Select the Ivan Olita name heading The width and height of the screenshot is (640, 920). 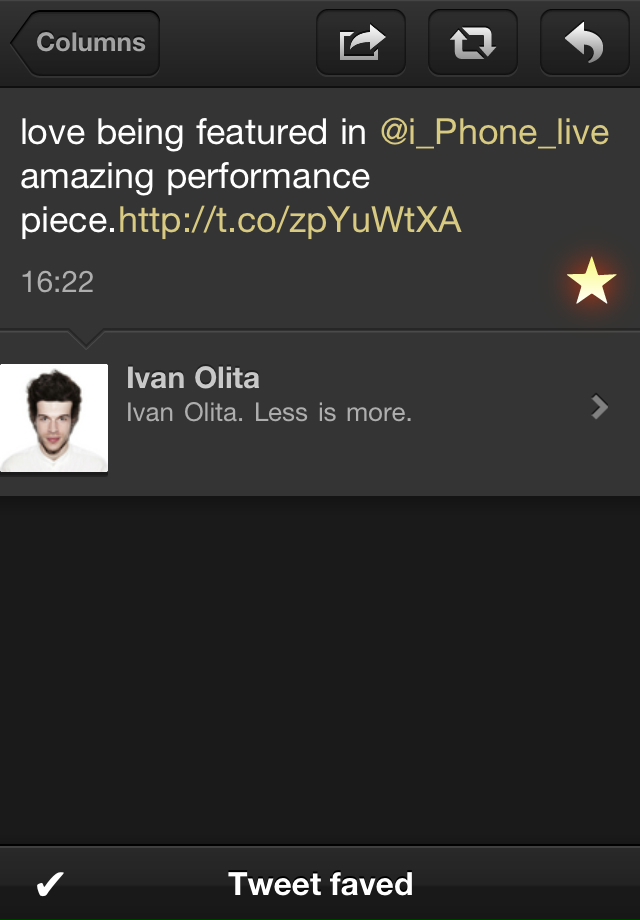pyautogui.click(x=193, y=378)
